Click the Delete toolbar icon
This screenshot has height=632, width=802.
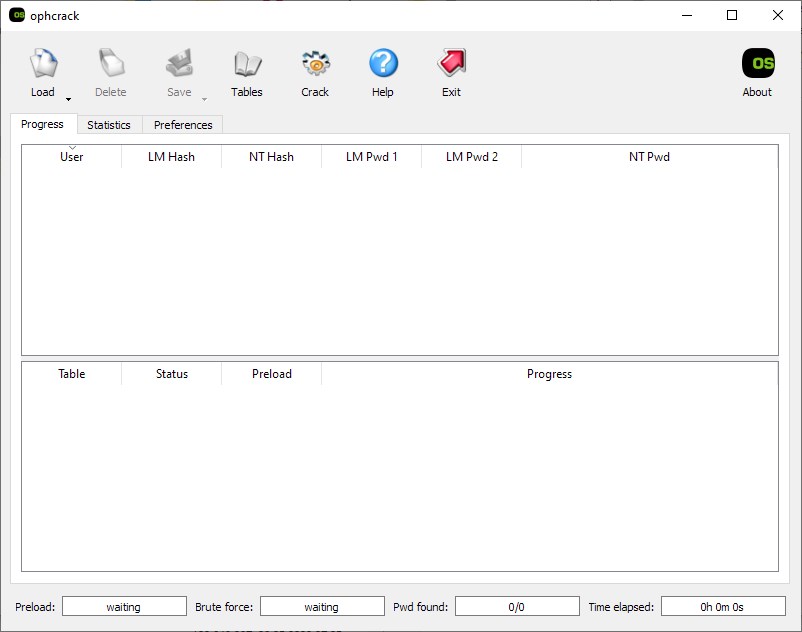pyautogui.click(x=111, y=64)
